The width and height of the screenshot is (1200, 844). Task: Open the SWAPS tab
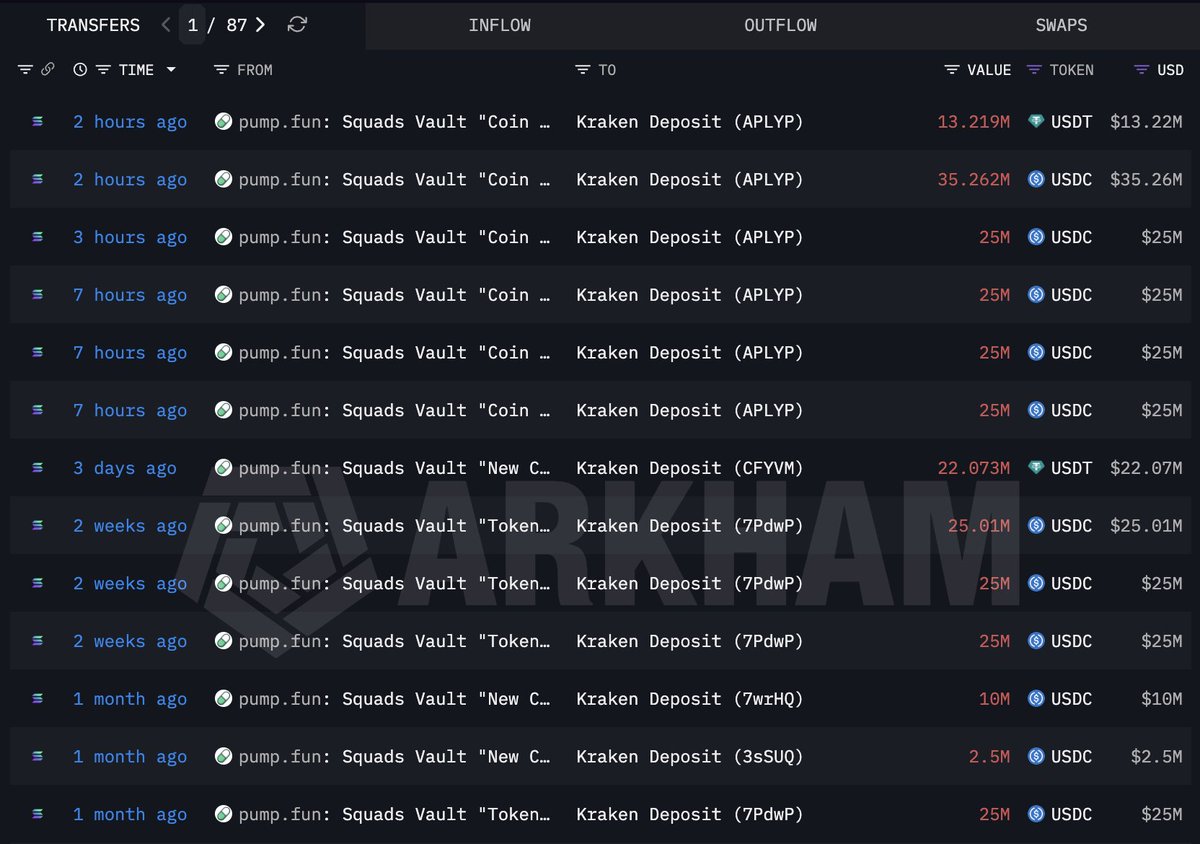[1061, 25]
